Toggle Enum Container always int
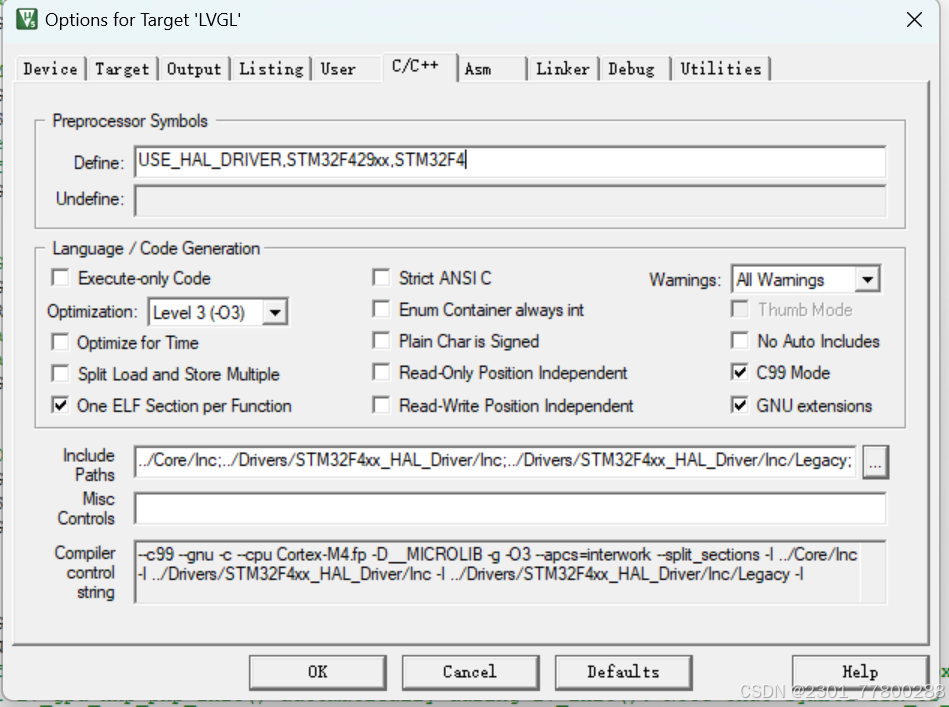 click(x=381, y=309)
